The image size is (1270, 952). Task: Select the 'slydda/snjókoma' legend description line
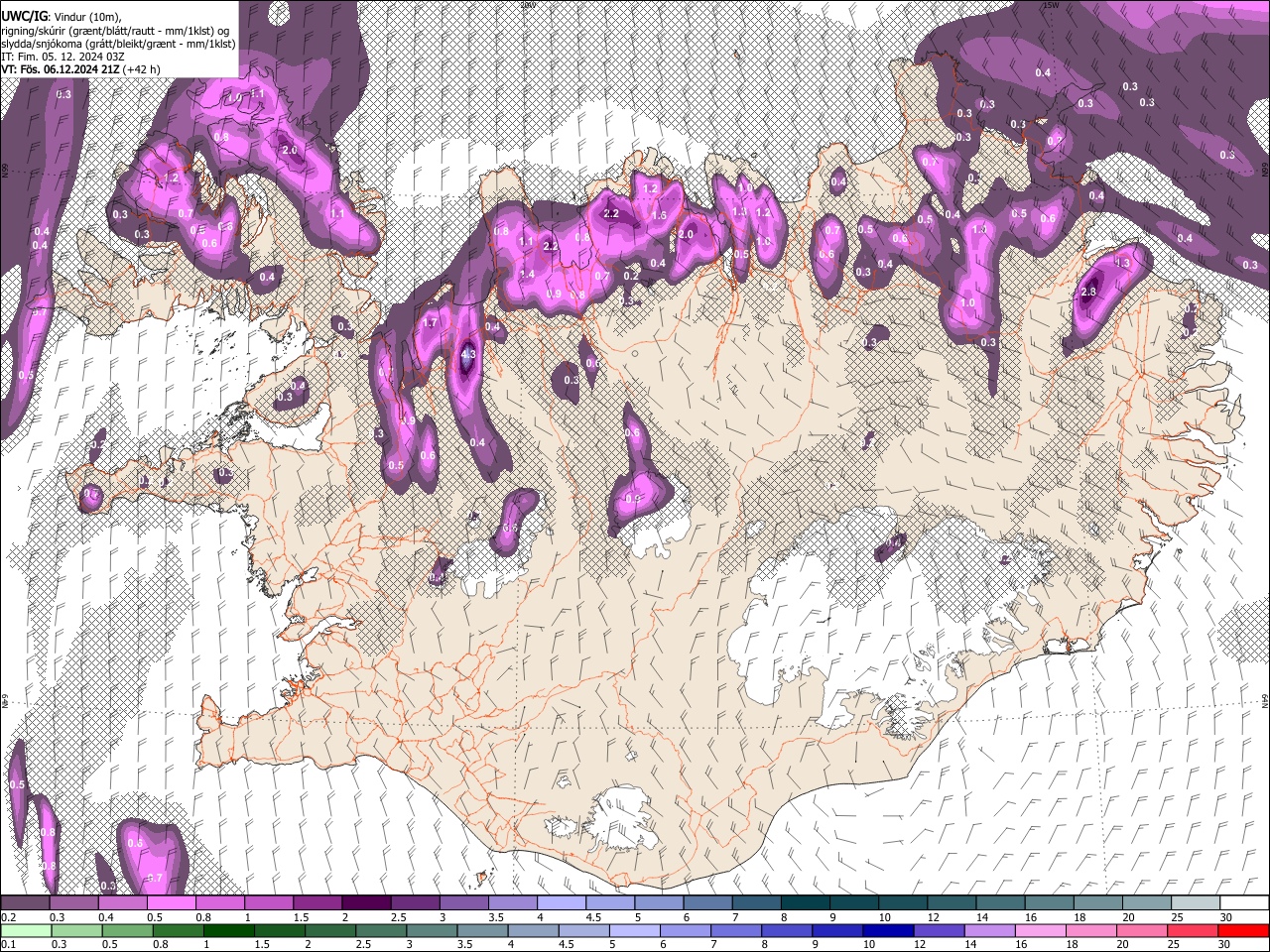pyautogui.click(x=118, y=44)
